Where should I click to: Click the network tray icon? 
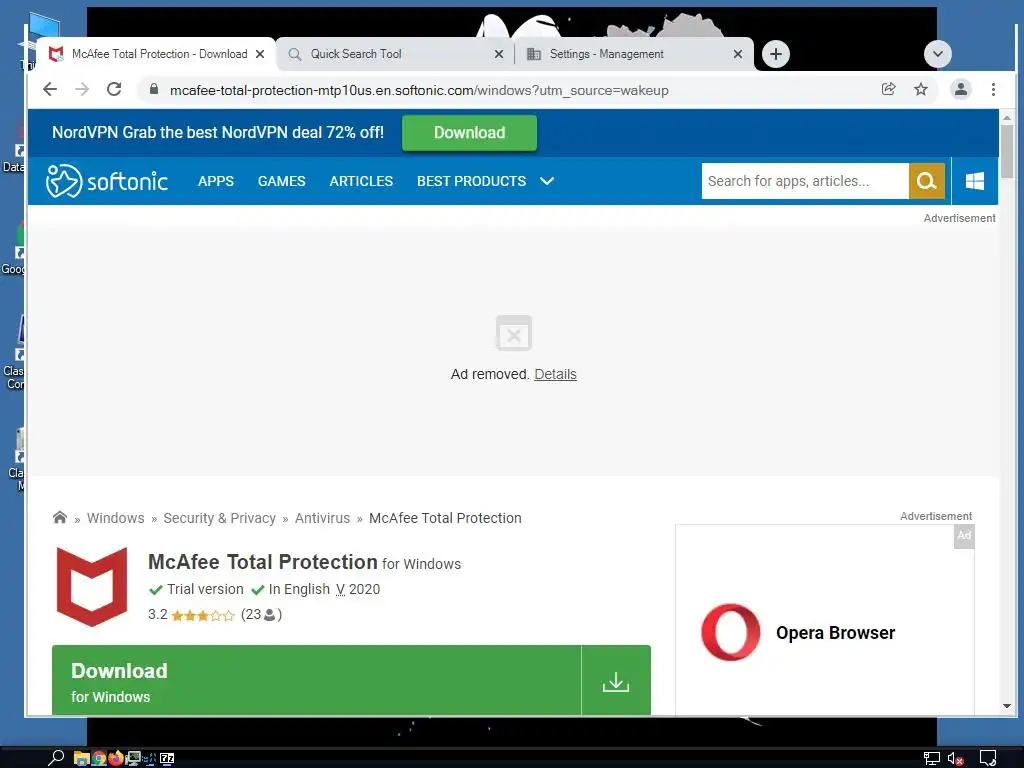[931, 758]
